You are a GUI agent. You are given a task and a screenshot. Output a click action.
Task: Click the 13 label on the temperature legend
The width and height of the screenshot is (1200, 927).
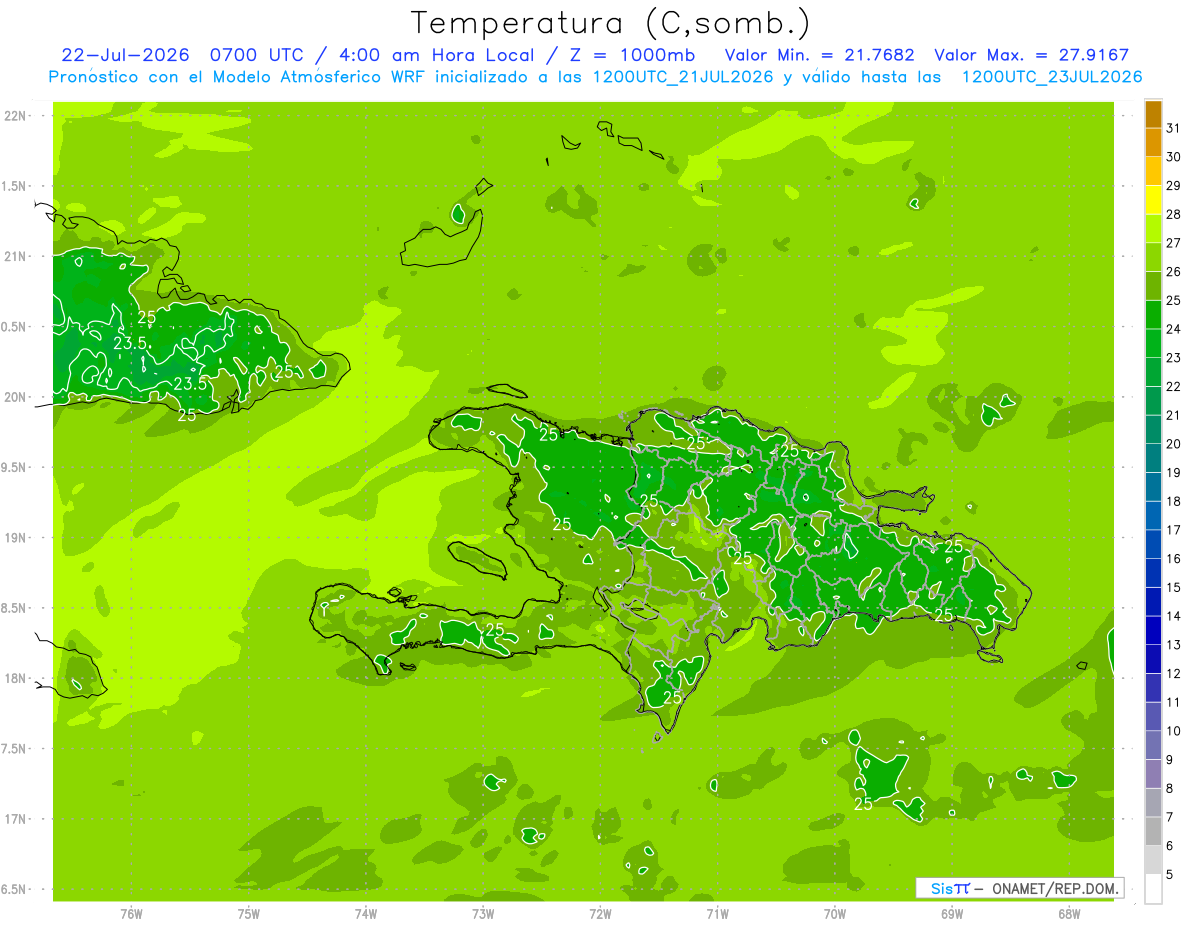(x=1174, y=645)
